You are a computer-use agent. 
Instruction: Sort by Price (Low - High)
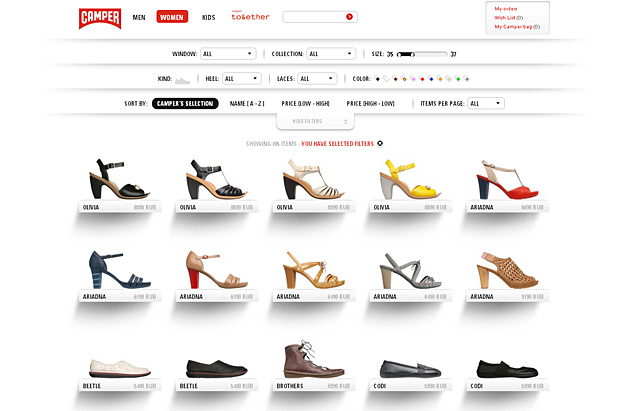tap(304, 103)
